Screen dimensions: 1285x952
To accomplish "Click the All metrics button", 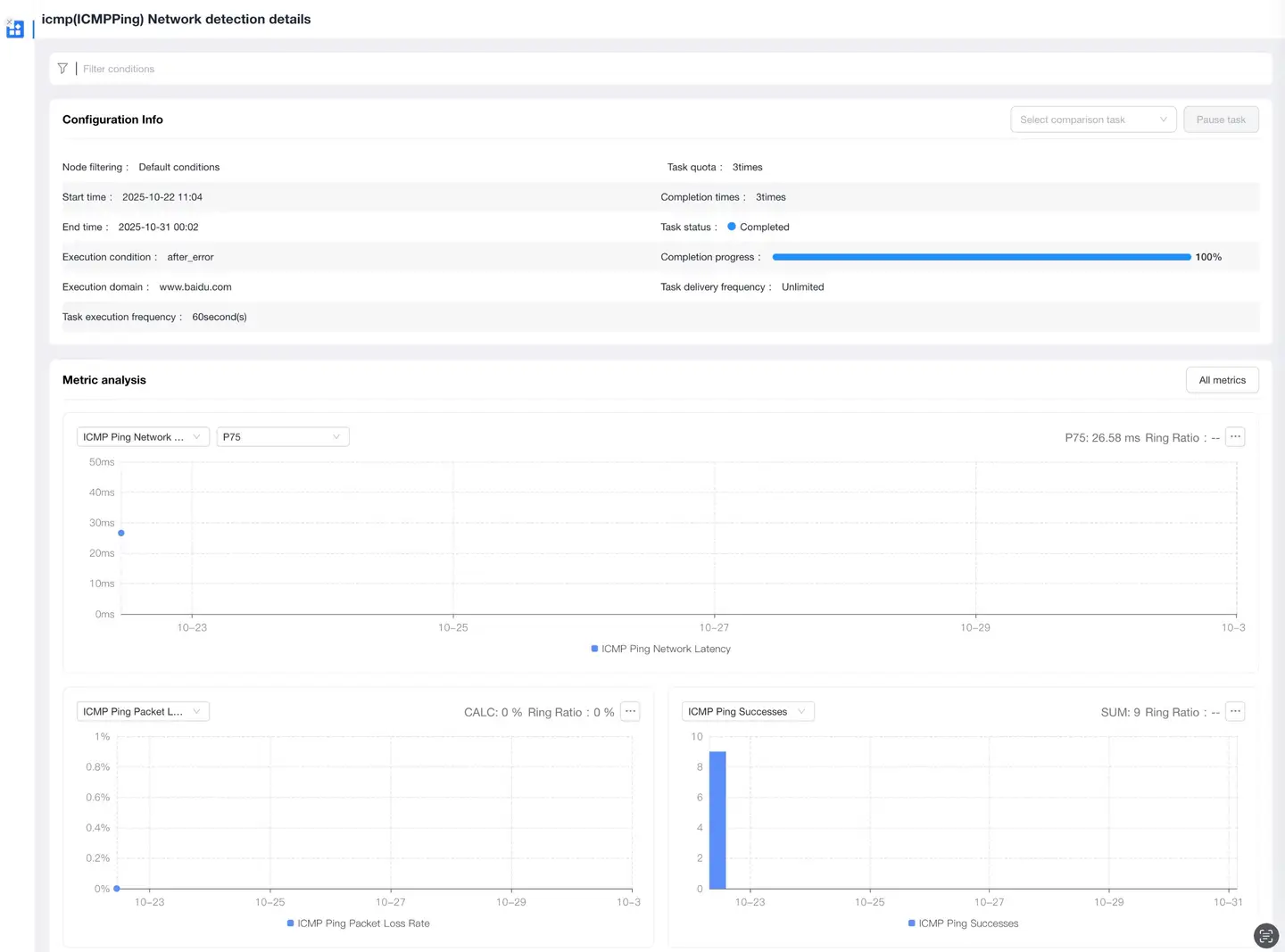I will pyautogui.click(x=1222, y=380).
